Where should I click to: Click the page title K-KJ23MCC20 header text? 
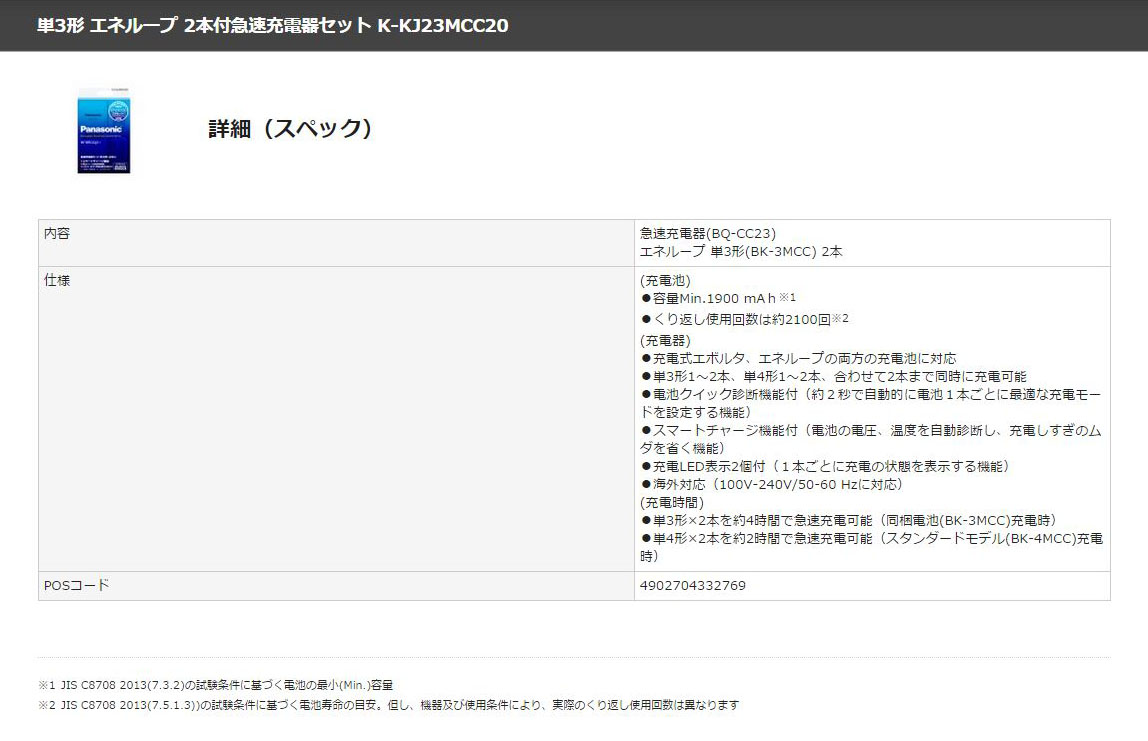tap(272, 26)
